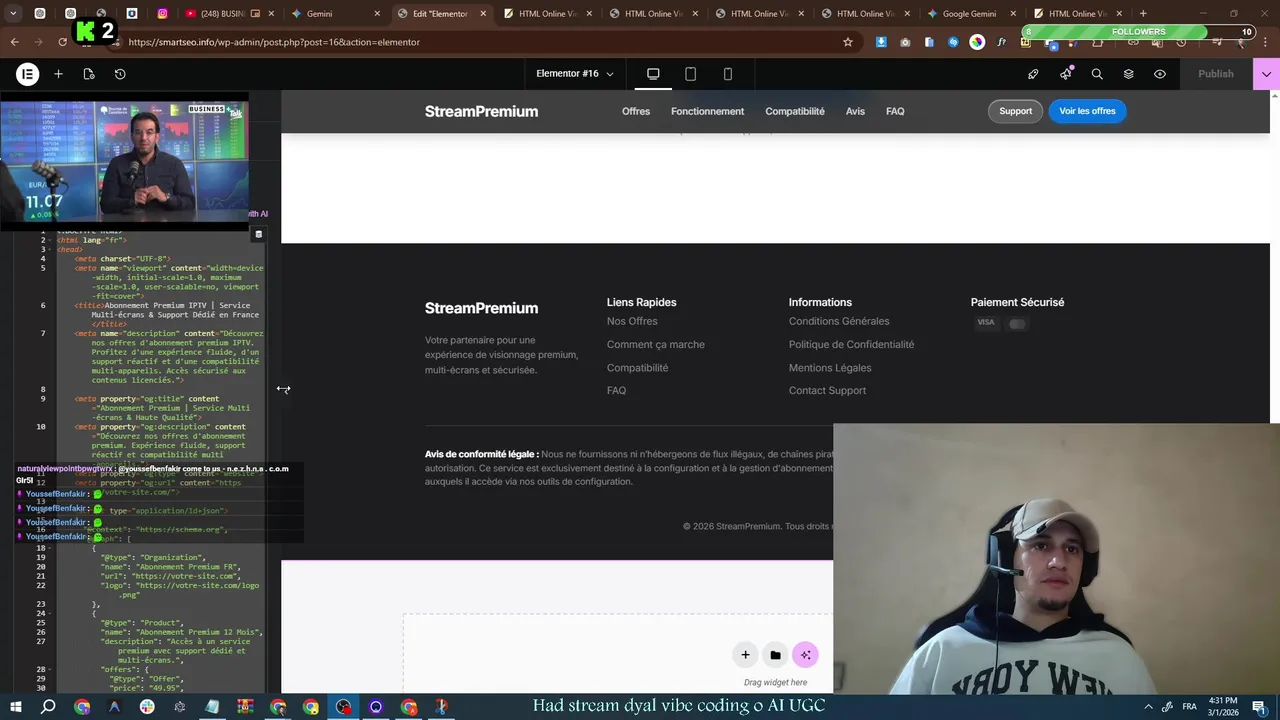Switch to the pinned Instagram tab
Image resolution: width=1280 pixels, height=720 pixels.
point(163,14)
